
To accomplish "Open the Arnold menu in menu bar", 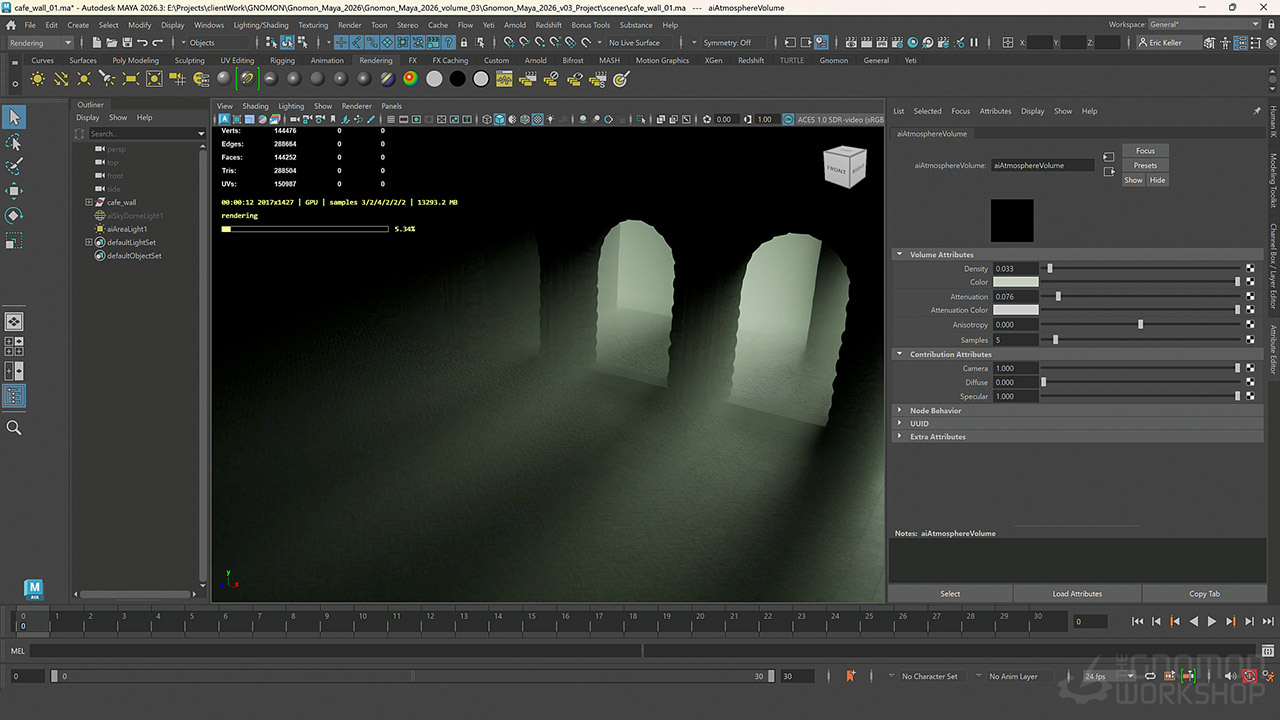I will 514,25.
